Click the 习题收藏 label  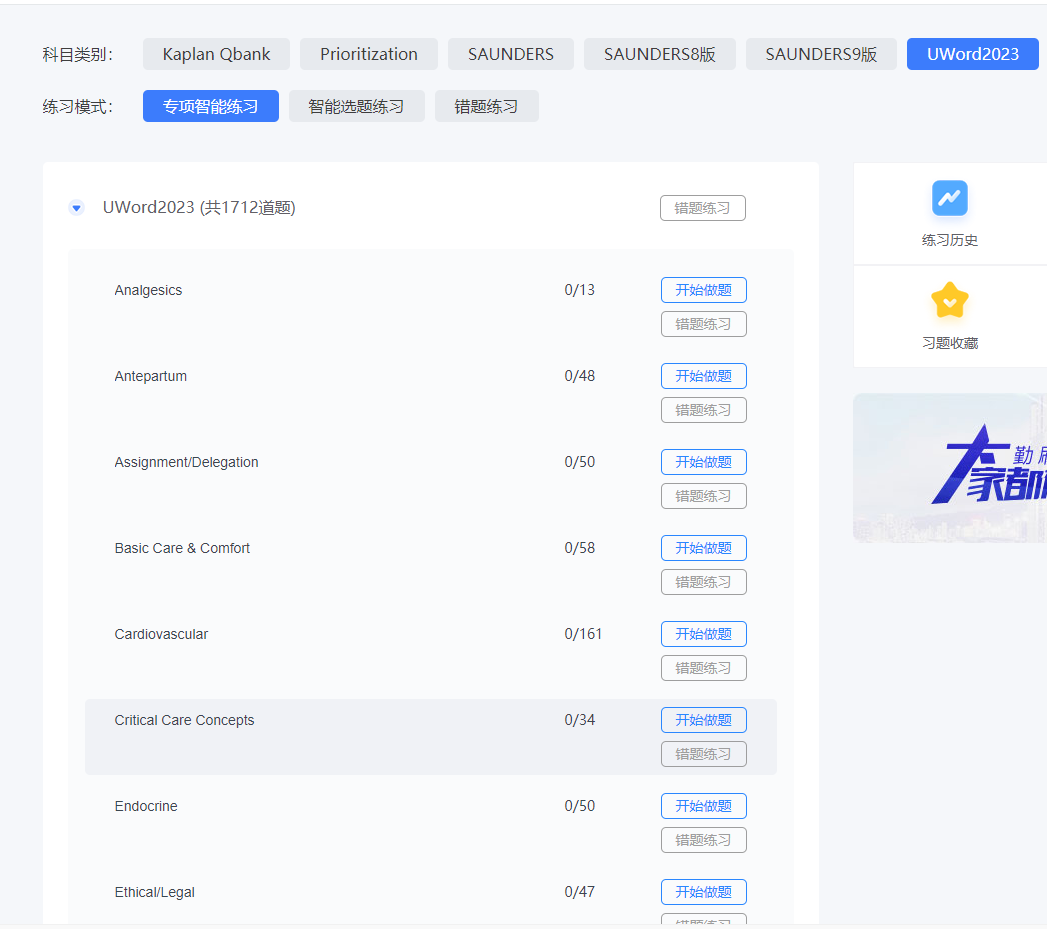coord(950,343)
